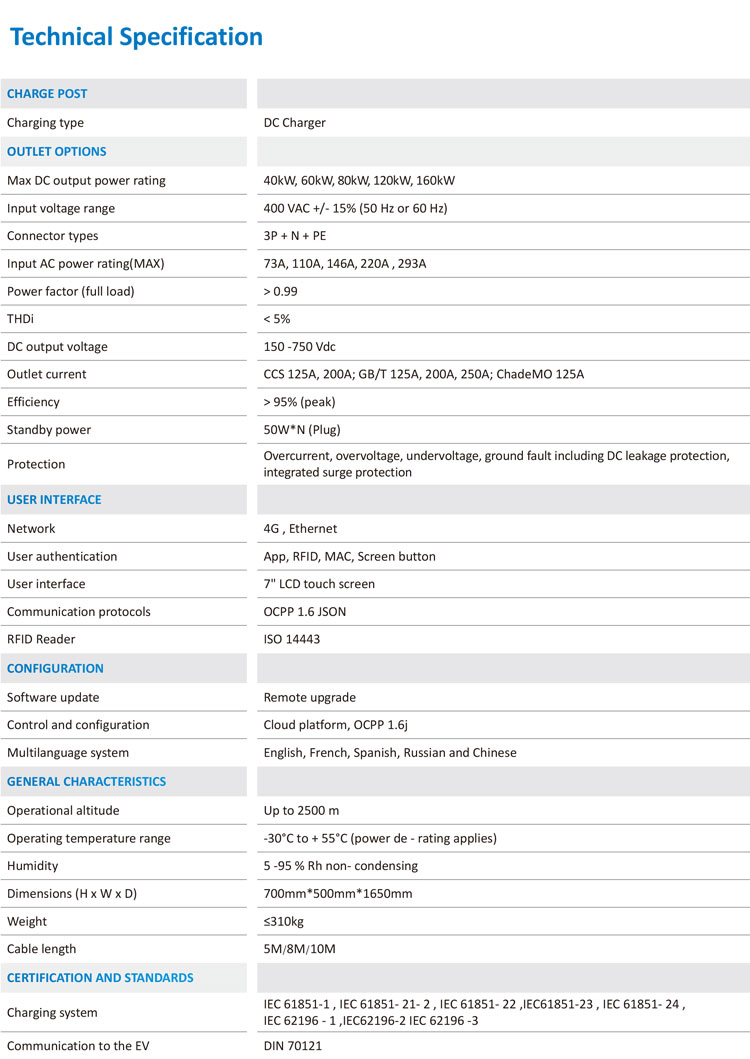
Task: Select the GENERAL CHARACTERISTICS section header
Action: (86, 781)
